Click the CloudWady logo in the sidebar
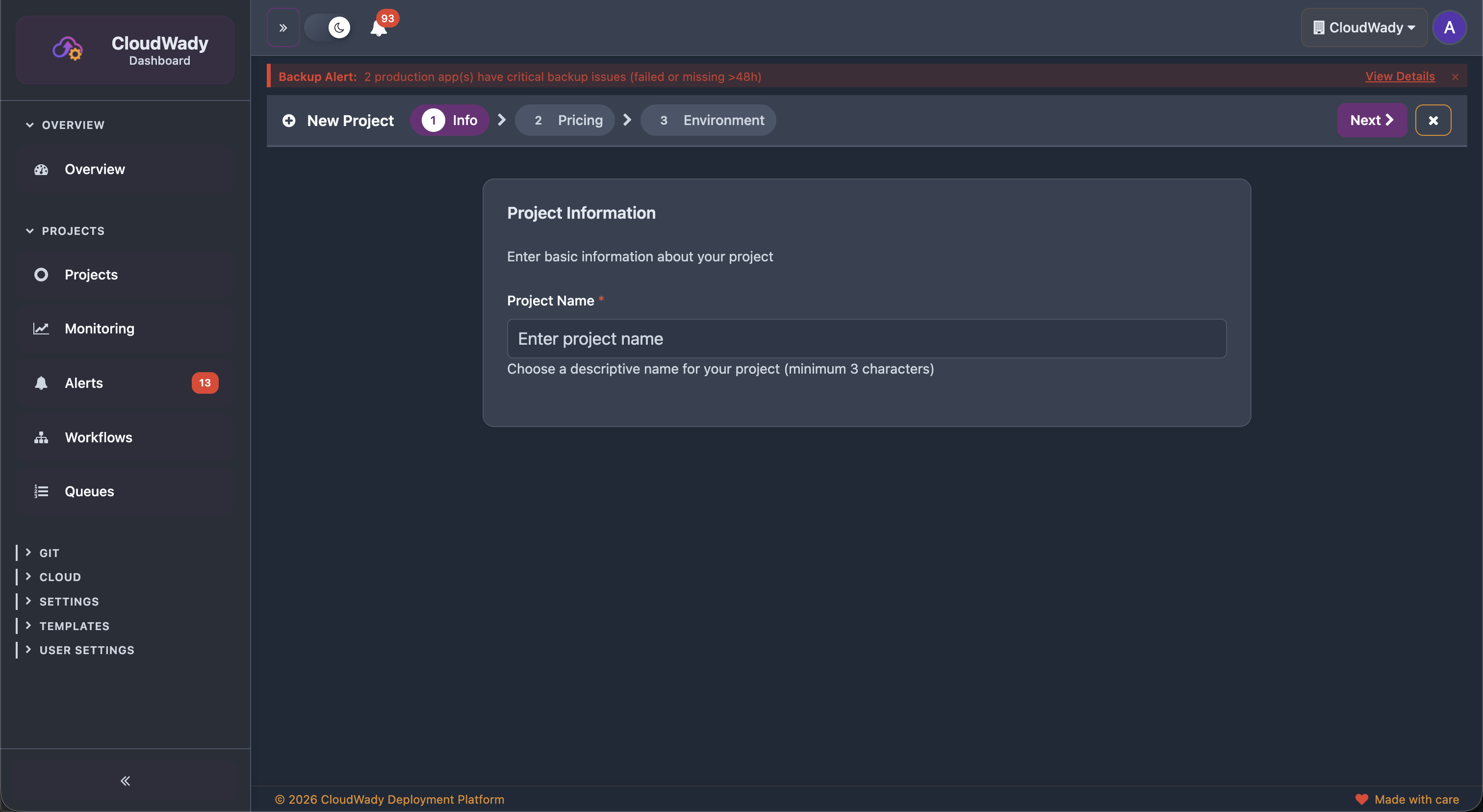 [67, 49]
